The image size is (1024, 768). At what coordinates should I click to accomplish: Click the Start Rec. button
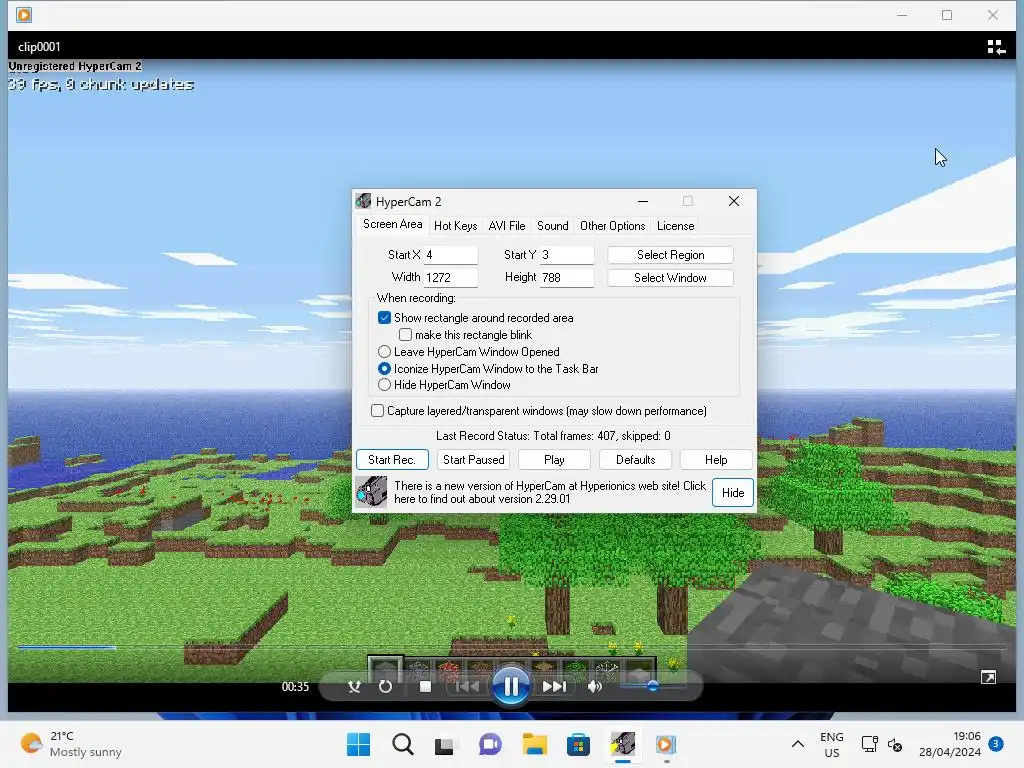pyautogui.click(x=392, y=460)
